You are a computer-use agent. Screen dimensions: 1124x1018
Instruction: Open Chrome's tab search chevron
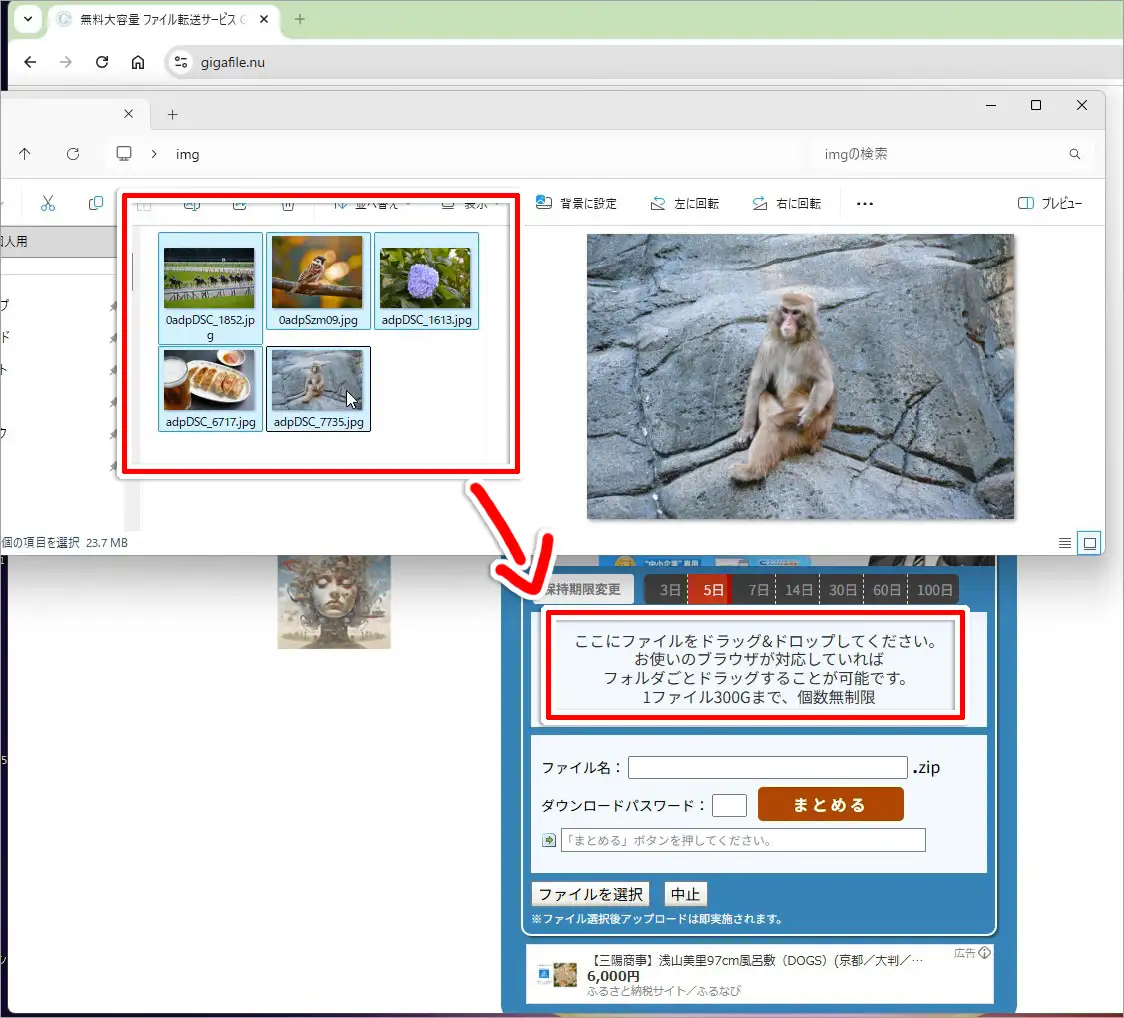[27, 18]
